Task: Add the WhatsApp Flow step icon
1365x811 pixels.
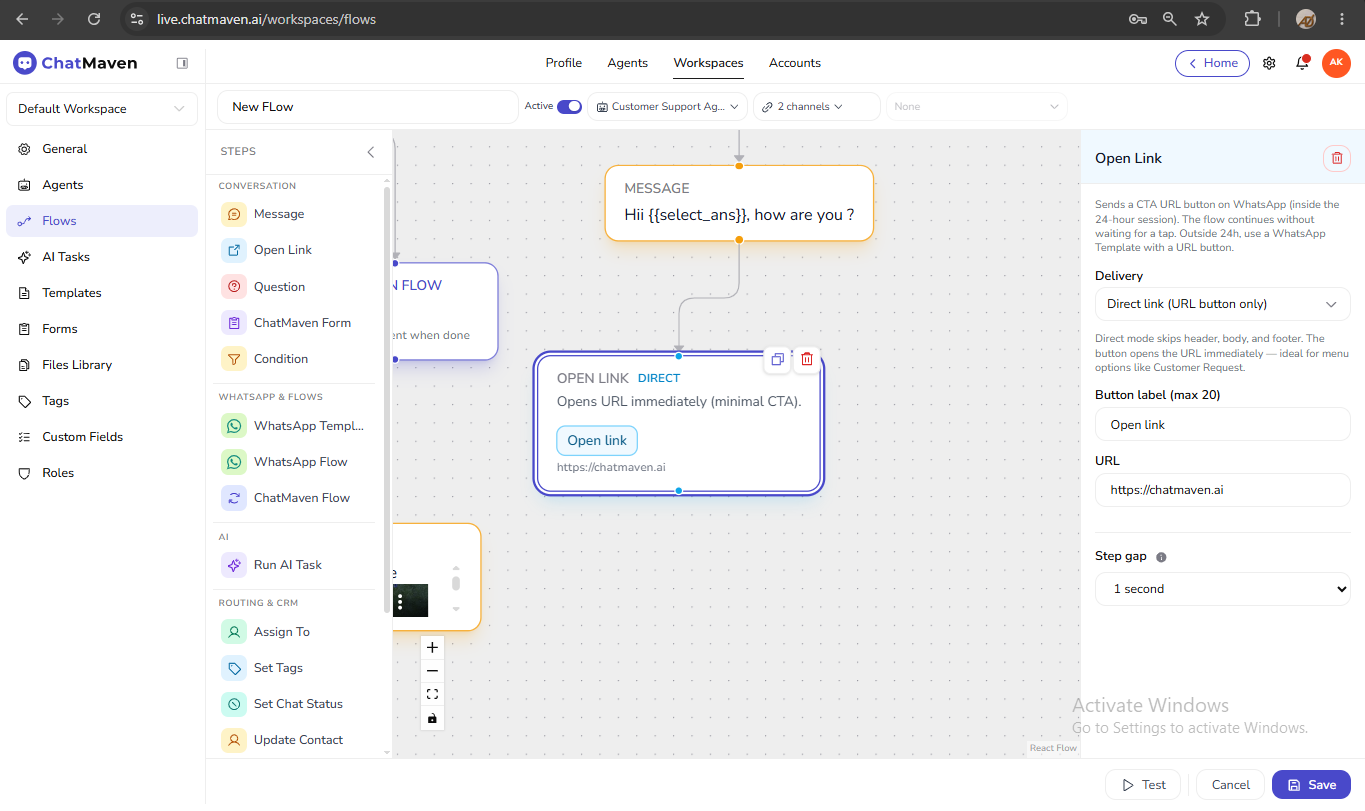Action: click(x=234, y=462)
